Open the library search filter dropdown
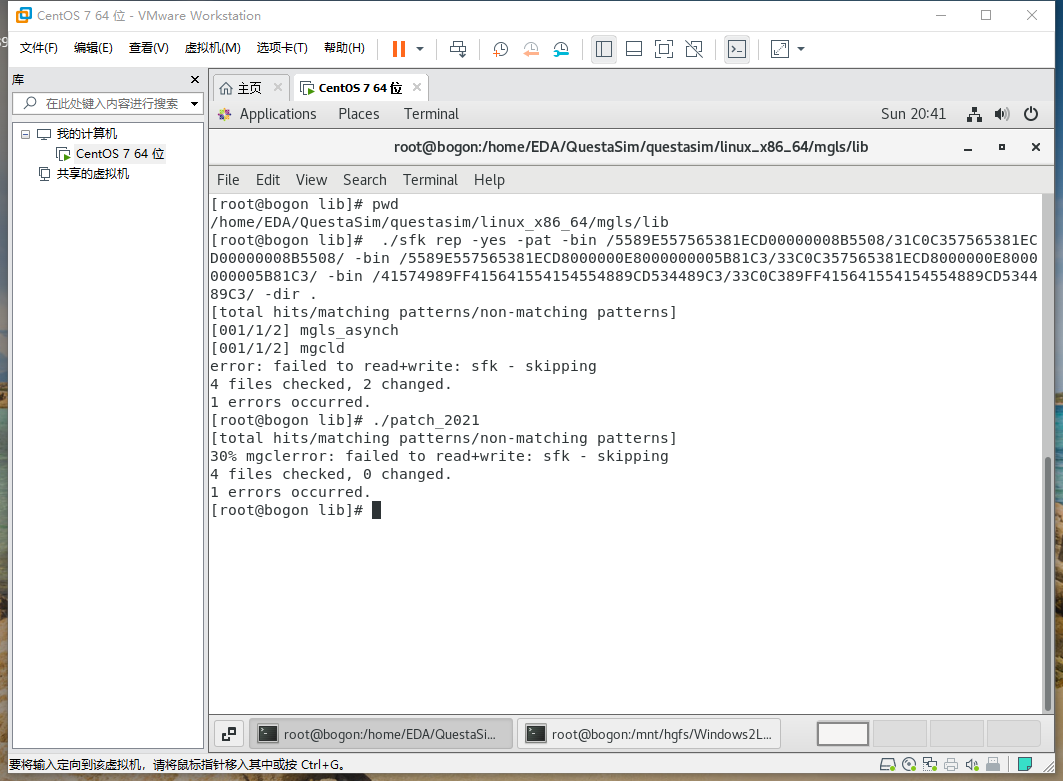The image size is (1063, 781). pyautogui.click(x=195, y=104)
